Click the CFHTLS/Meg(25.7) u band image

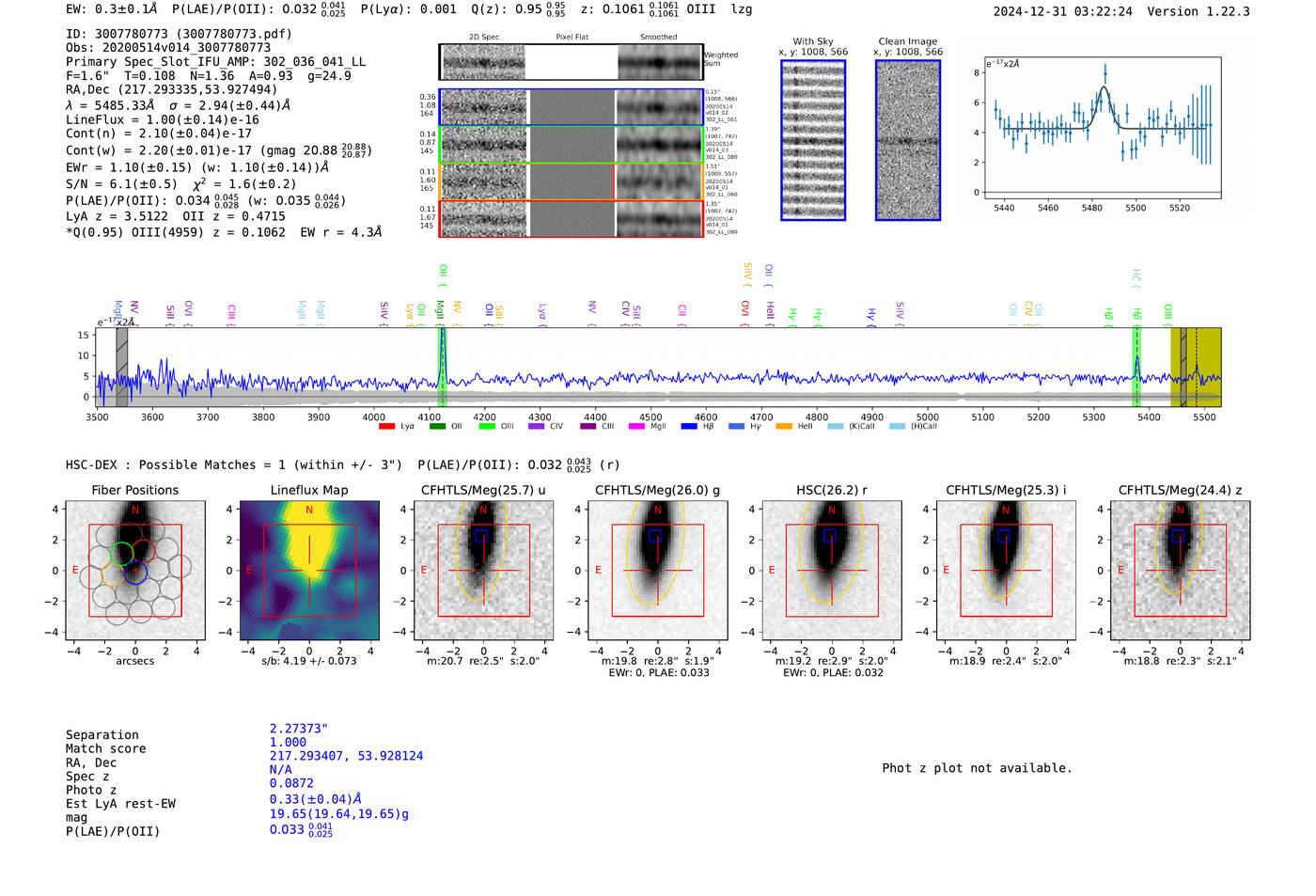pyautogui.click(x=483, y=571)
